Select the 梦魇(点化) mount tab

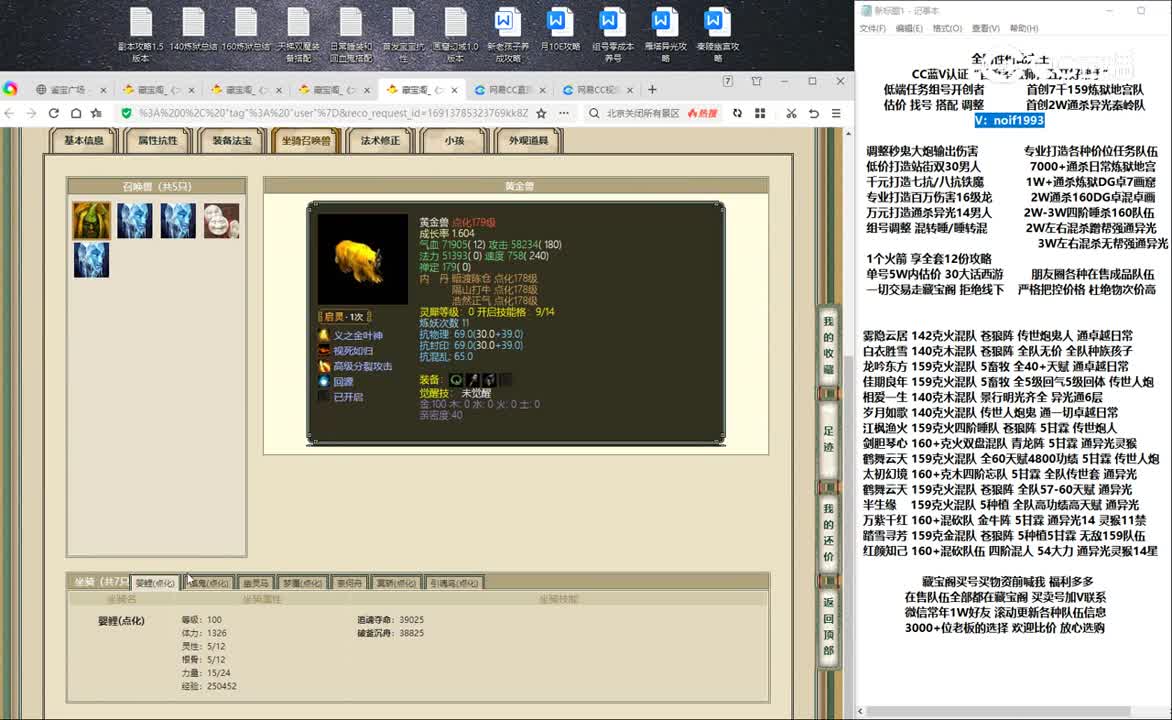tap(302, 582)
